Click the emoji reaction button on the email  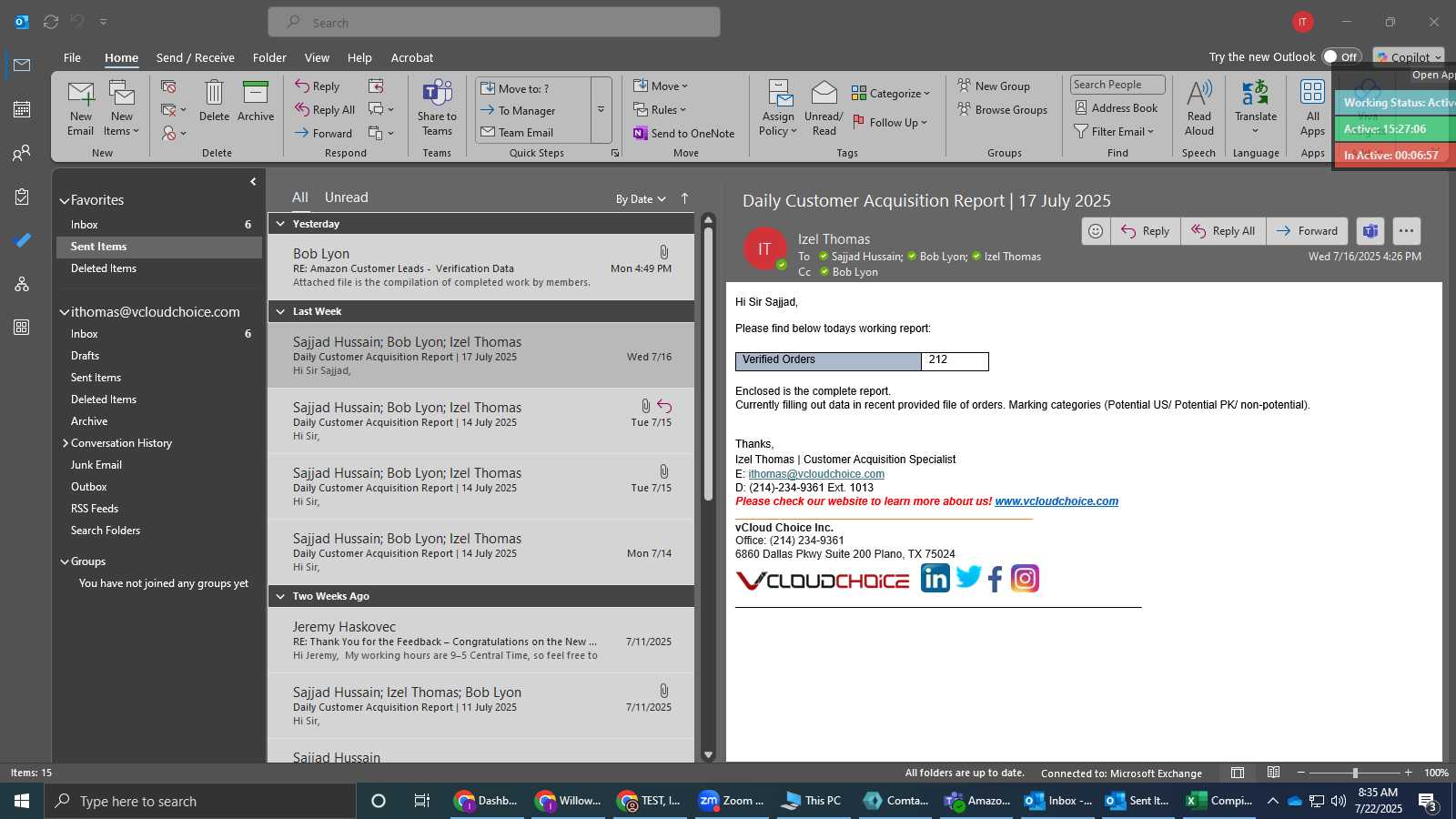point(1096,231)
